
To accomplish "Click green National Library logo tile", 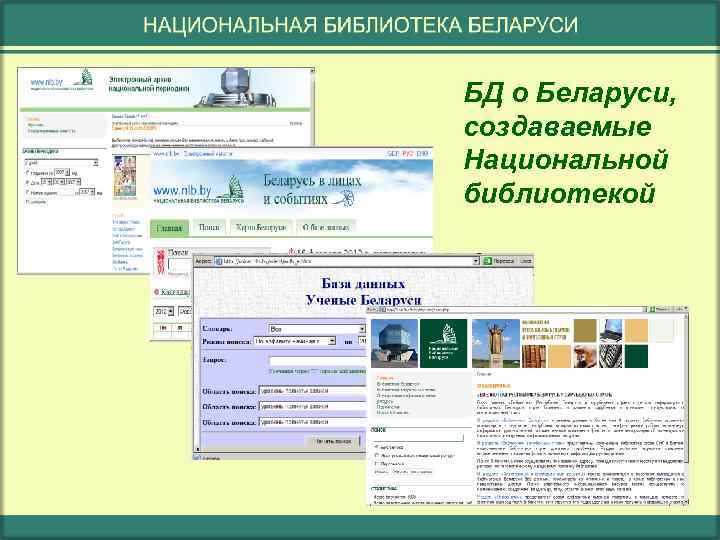I will (x=444, y=343).
